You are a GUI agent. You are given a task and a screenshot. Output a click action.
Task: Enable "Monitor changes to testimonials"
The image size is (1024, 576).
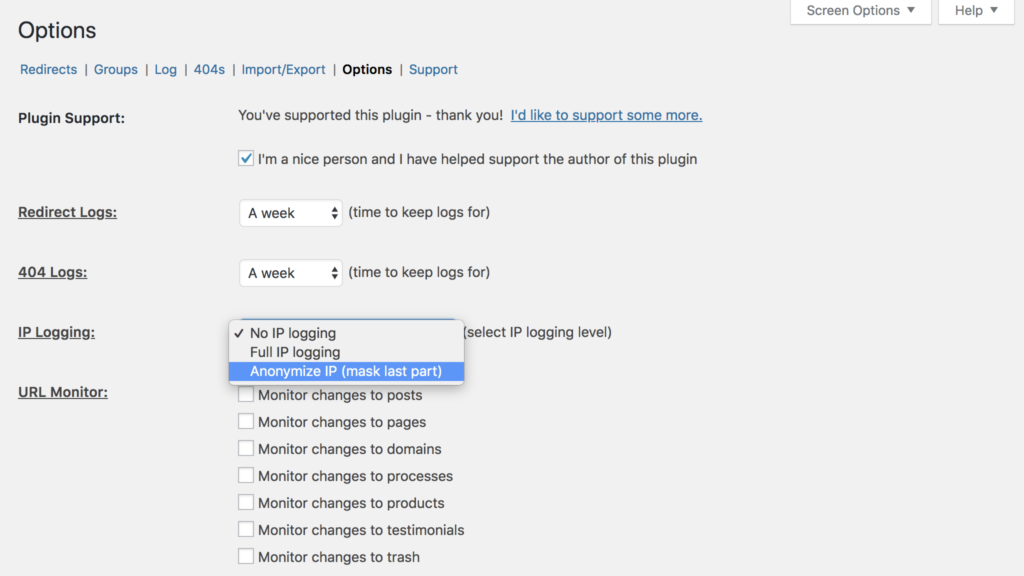(246, 530)
